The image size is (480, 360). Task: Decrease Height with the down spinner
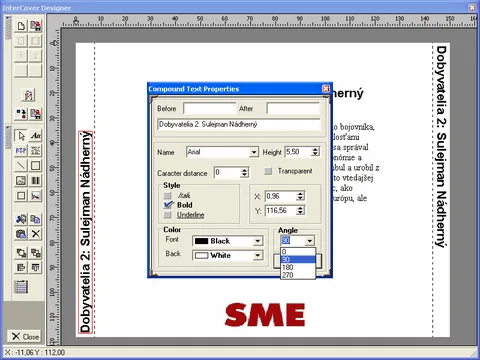coord(315,154)
